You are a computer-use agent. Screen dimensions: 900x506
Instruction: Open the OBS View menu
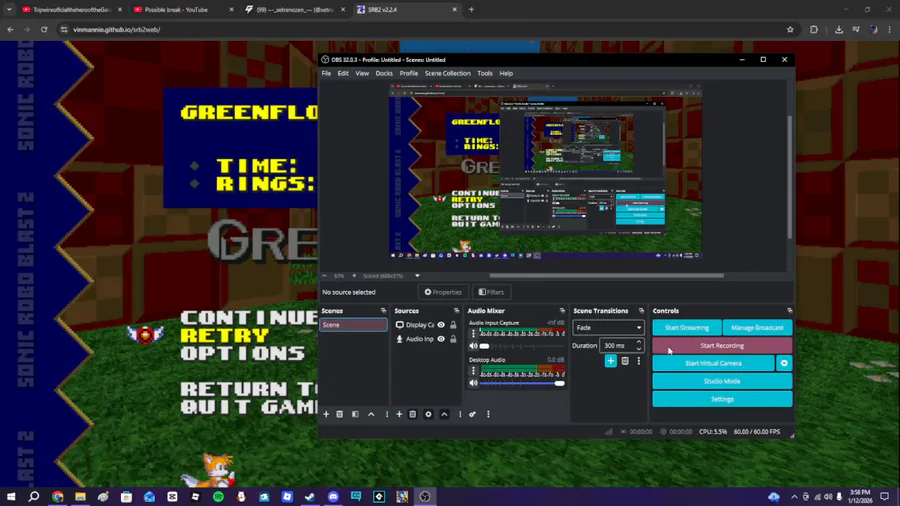[x=362, y=73]
